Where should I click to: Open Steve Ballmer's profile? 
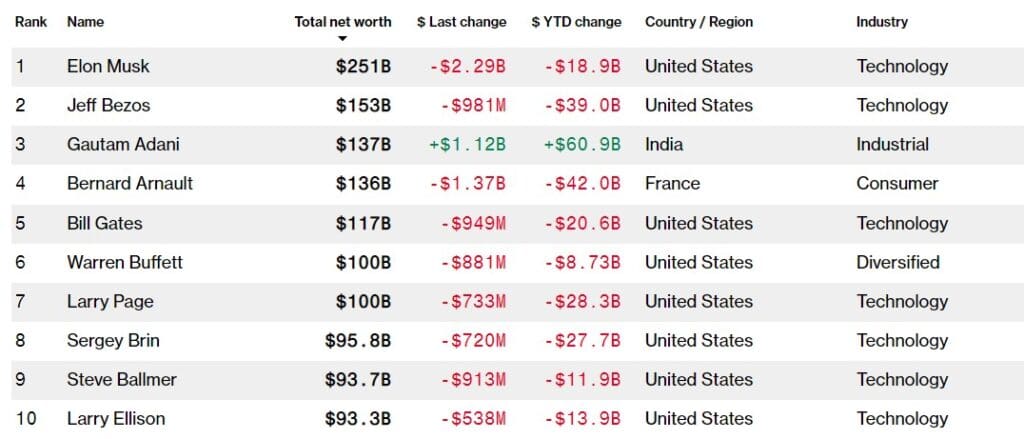click(x=122, y=379)
